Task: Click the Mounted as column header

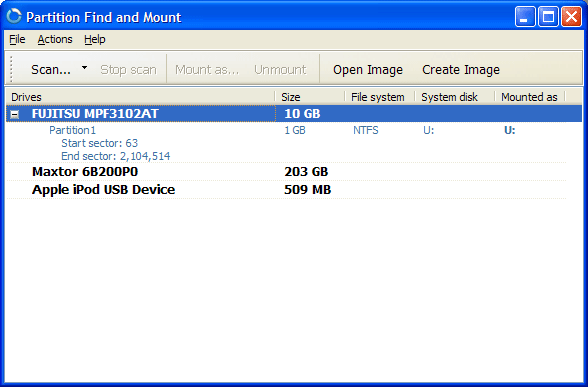Action: [x=530, y=97]
